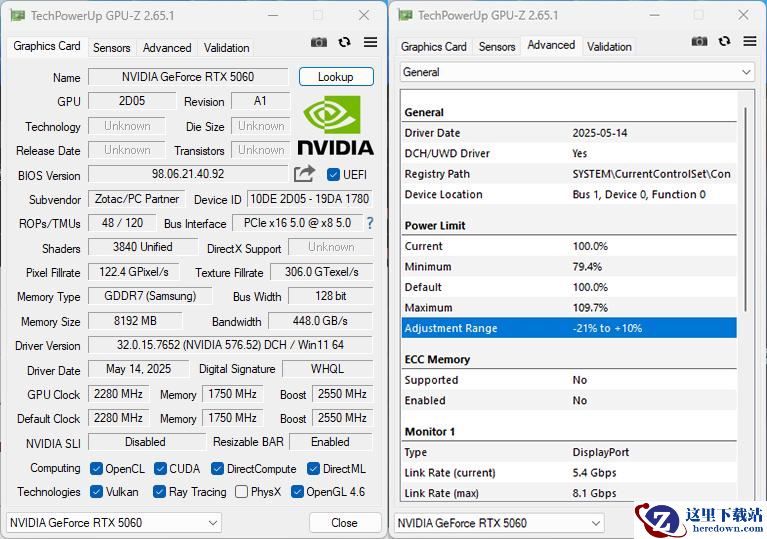Image resolution: width=767 pixels, height=539 pixels.
Task: Open the hamburger menu in right Advanced window
Action: tap(750, 42)
